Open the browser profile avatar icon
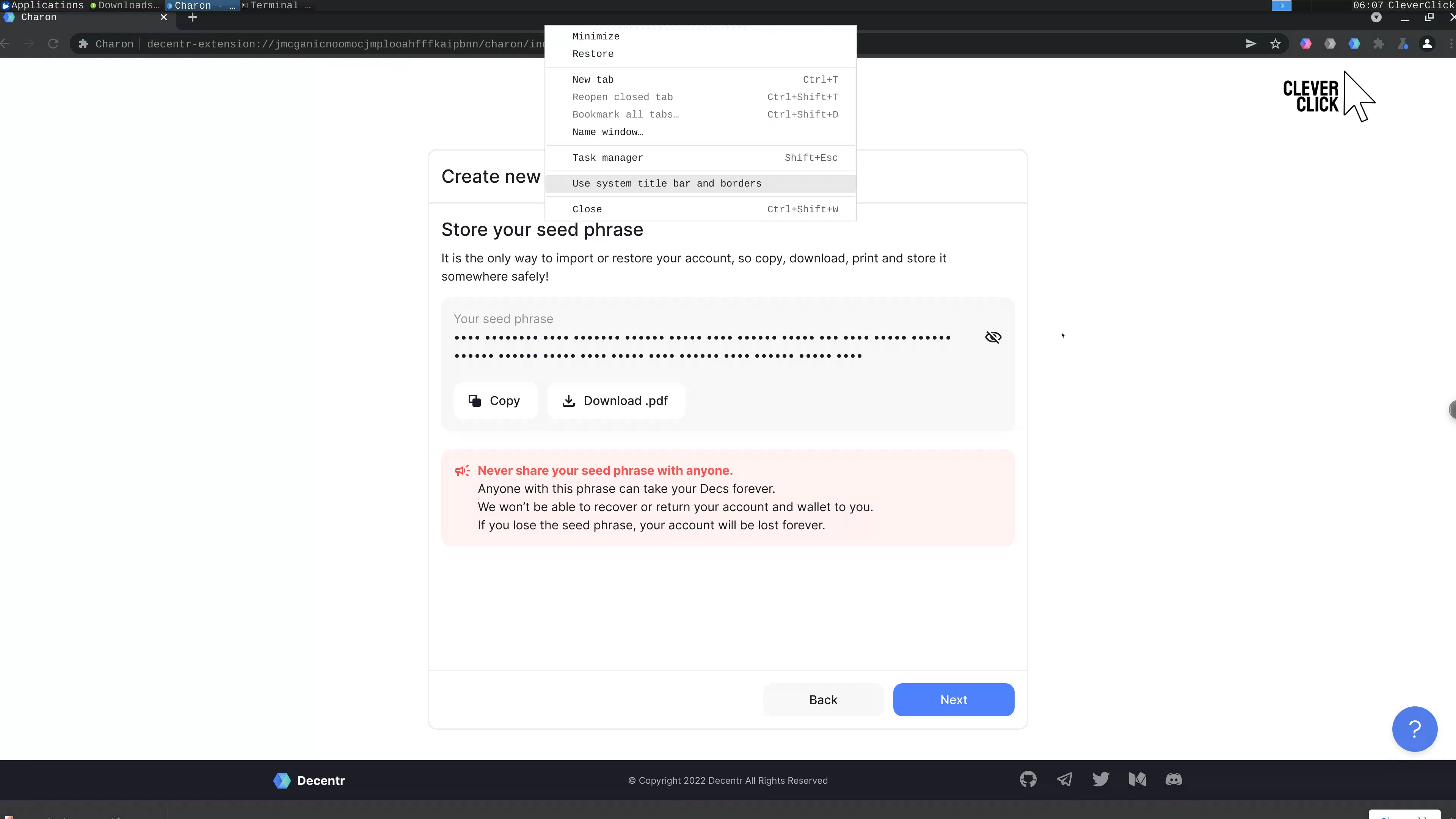The image size is (1456, 819). pyautogui.click(x=1426, y=44)
